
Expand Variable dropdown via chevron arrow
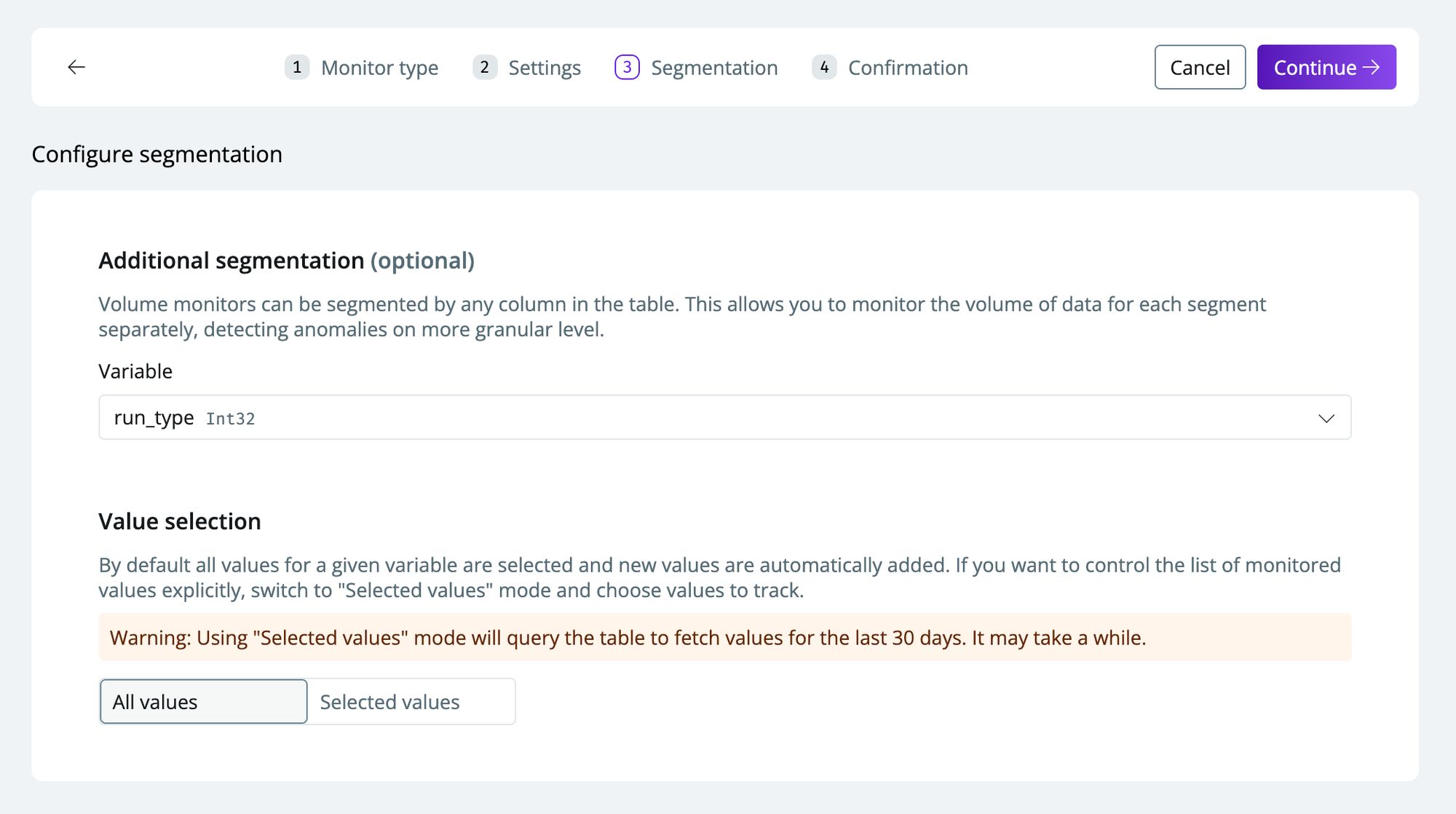(x=1326, y=418)
